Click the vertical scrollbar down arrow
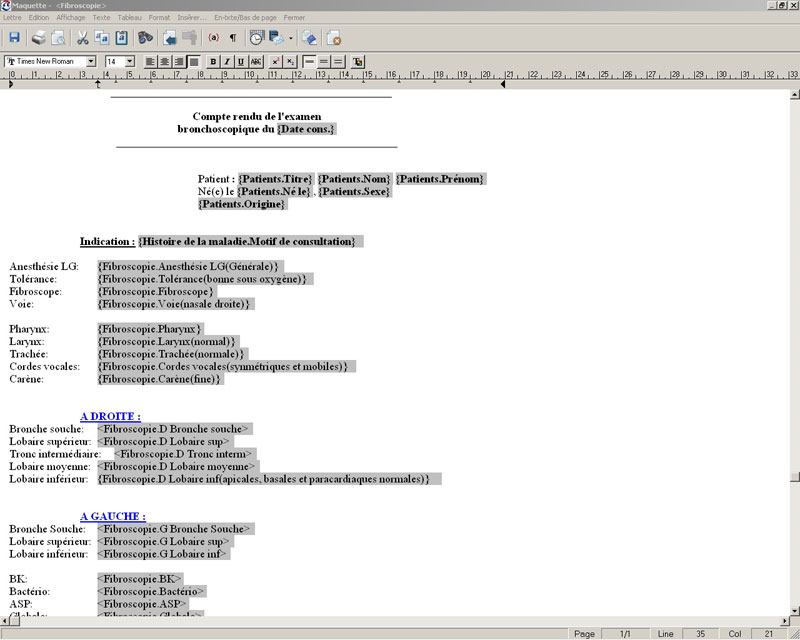This screenshot has height=640, width=800. tap(794, 610)
